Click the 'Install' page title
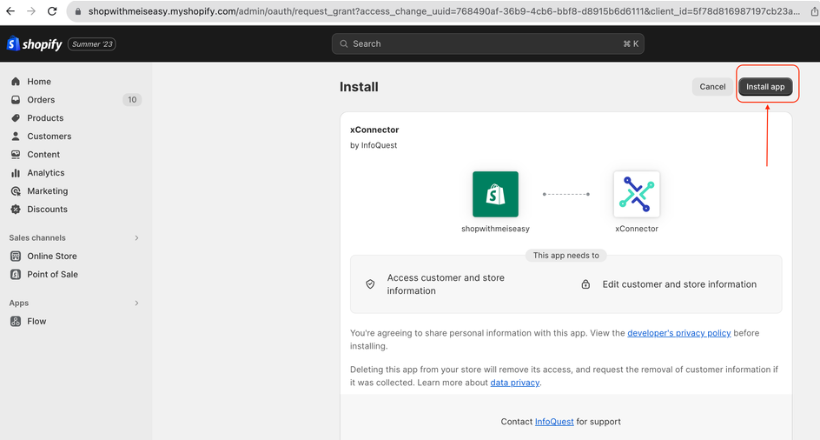This screenshot has width=820, height=440. [359, 87]
